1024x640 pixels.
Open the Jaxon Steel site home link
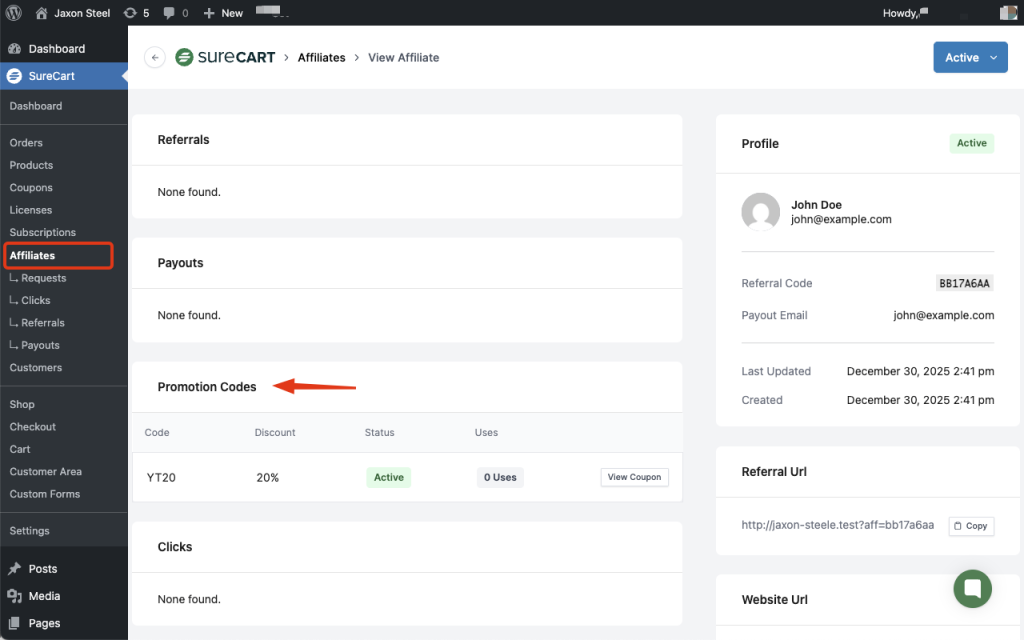point(72,13)
